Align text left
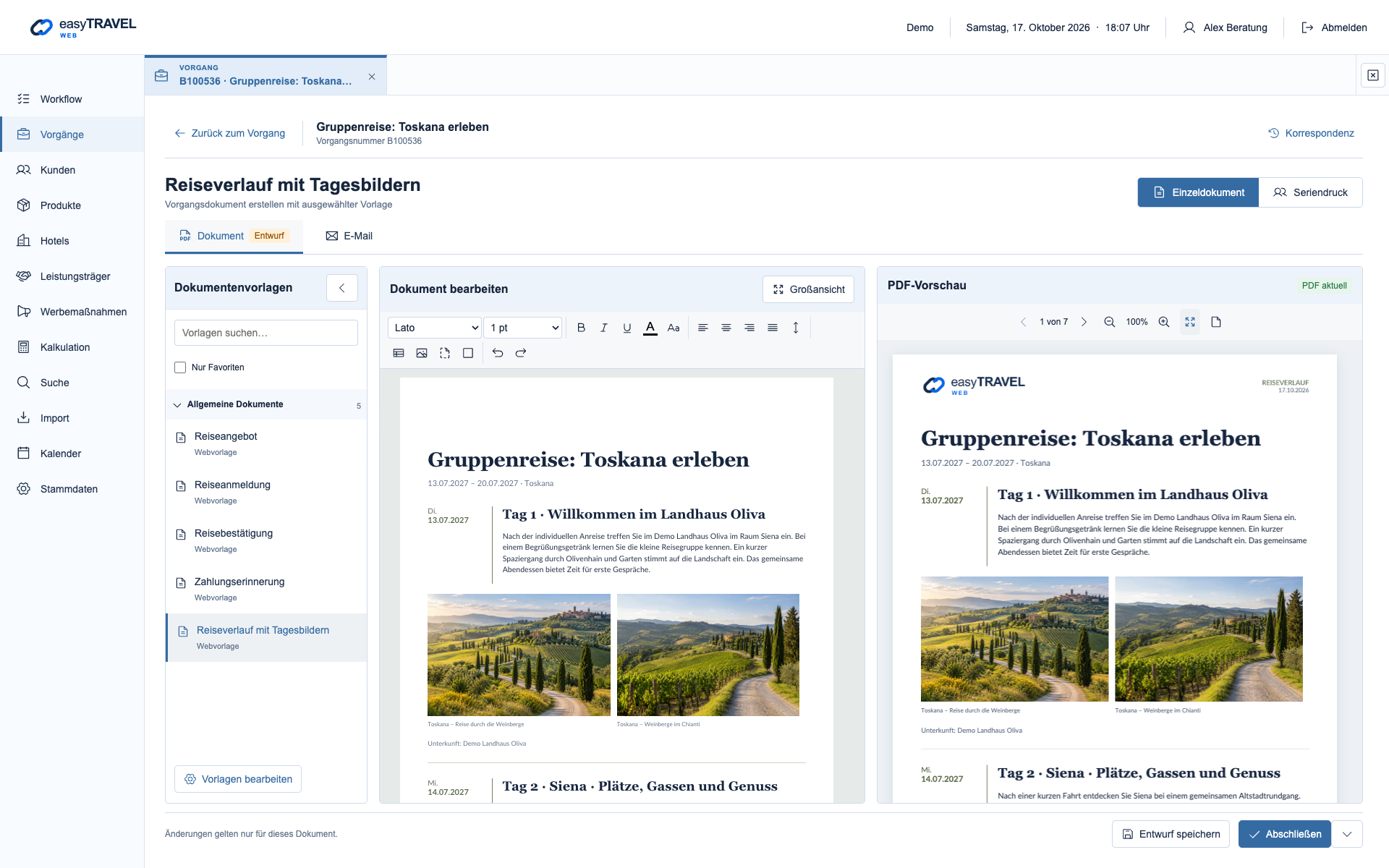The width and height of the screenshot is (1389, 868). tap(703, 328)
